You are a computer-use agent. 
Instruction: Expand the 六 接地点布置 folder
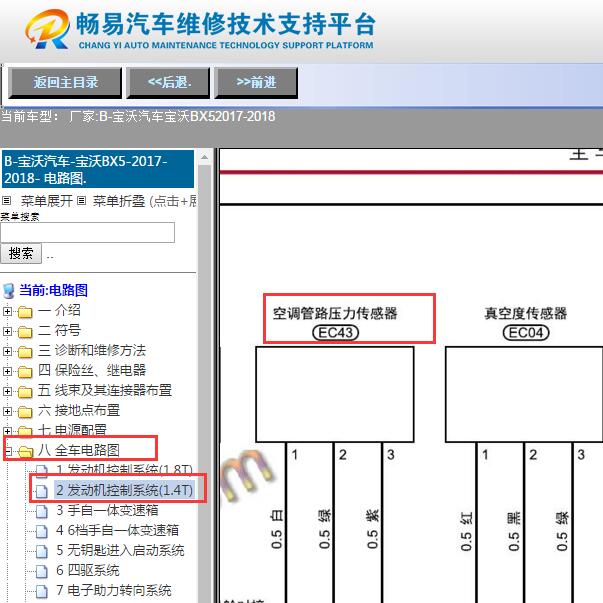[7, 411]
